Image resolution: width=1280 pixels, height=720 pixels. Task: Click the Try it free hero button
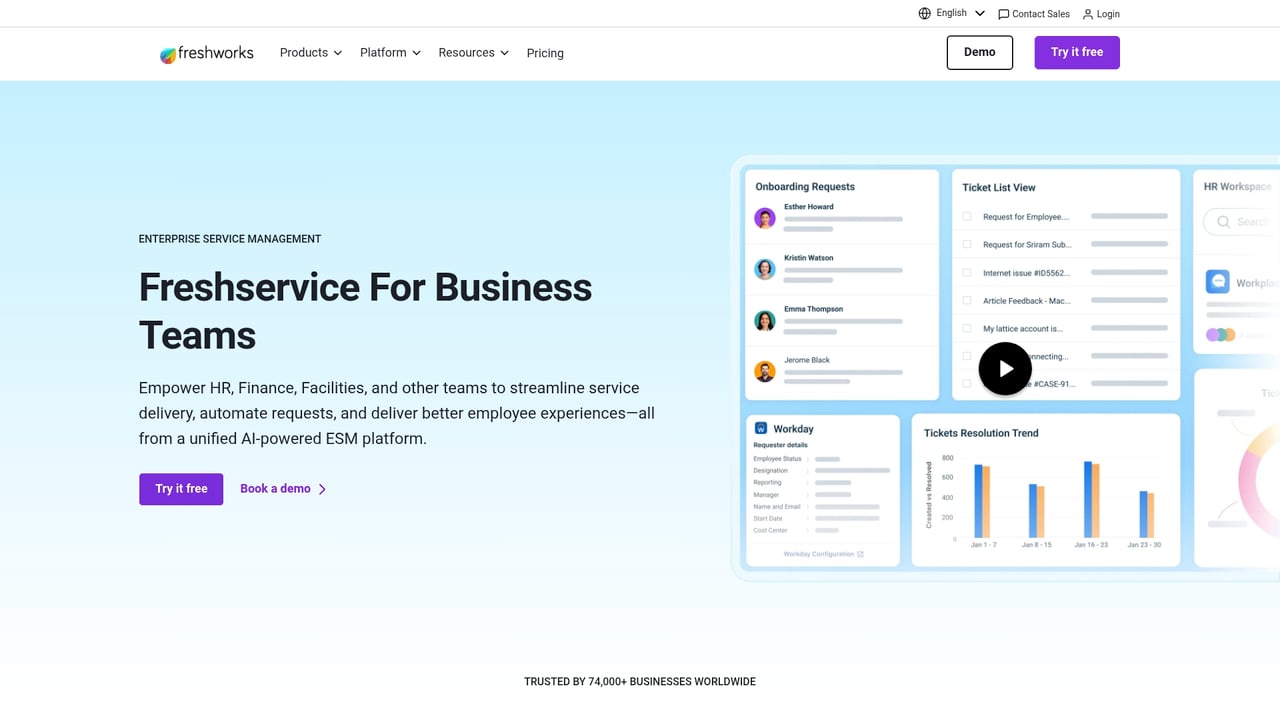click(180, 489)
